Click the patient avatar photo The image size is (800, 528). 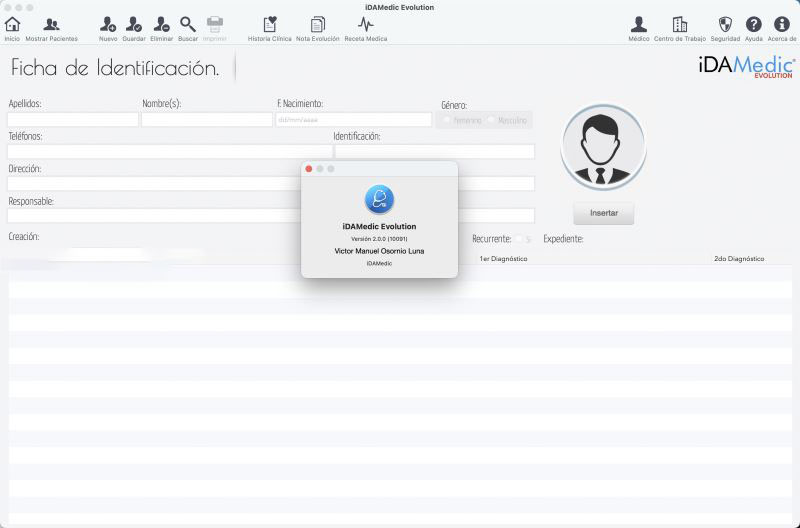pos(603,147)
